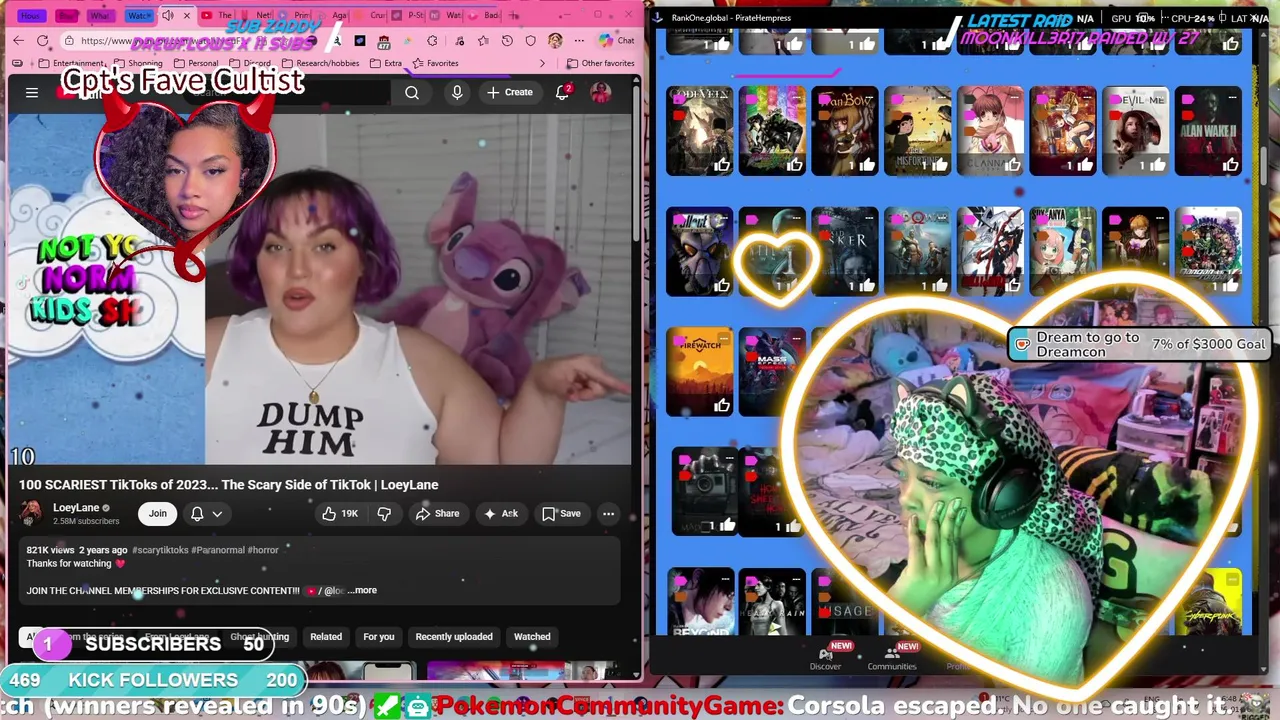Click the Join channel button
This screenshot has height=720, width=1280.
point(158,514)
